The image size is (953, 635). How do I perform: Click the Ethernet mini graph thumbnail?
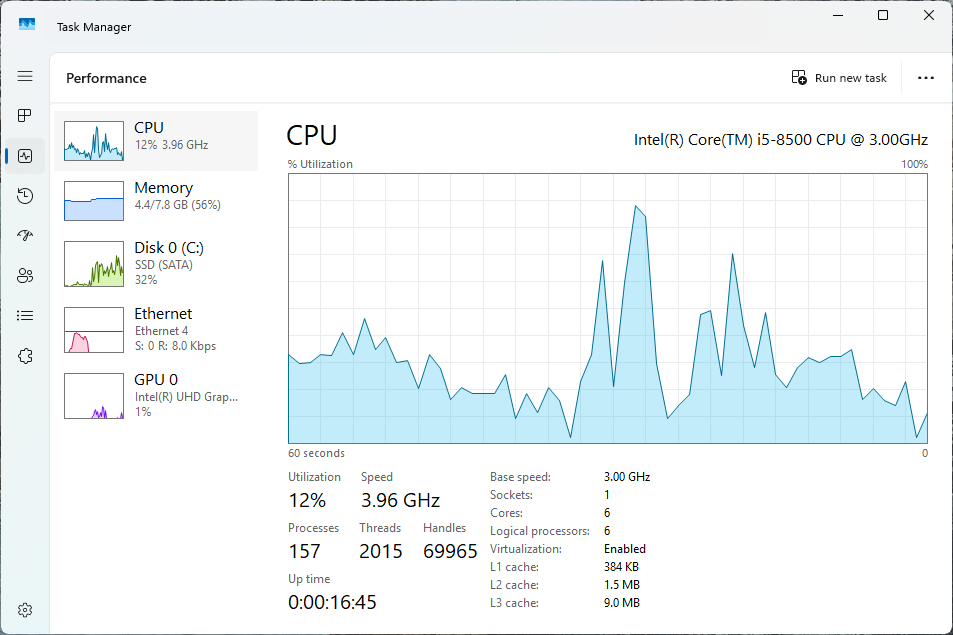pyautogui.click(x=94, y=330)
